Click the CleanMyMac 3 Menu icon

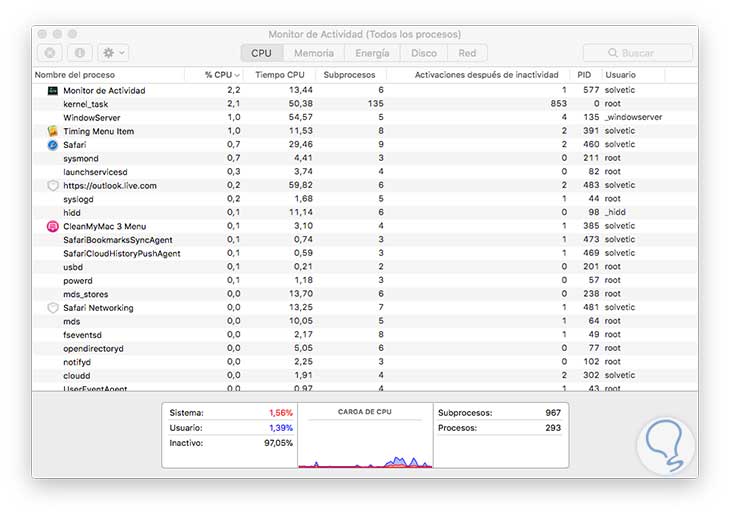pos(53,226)
